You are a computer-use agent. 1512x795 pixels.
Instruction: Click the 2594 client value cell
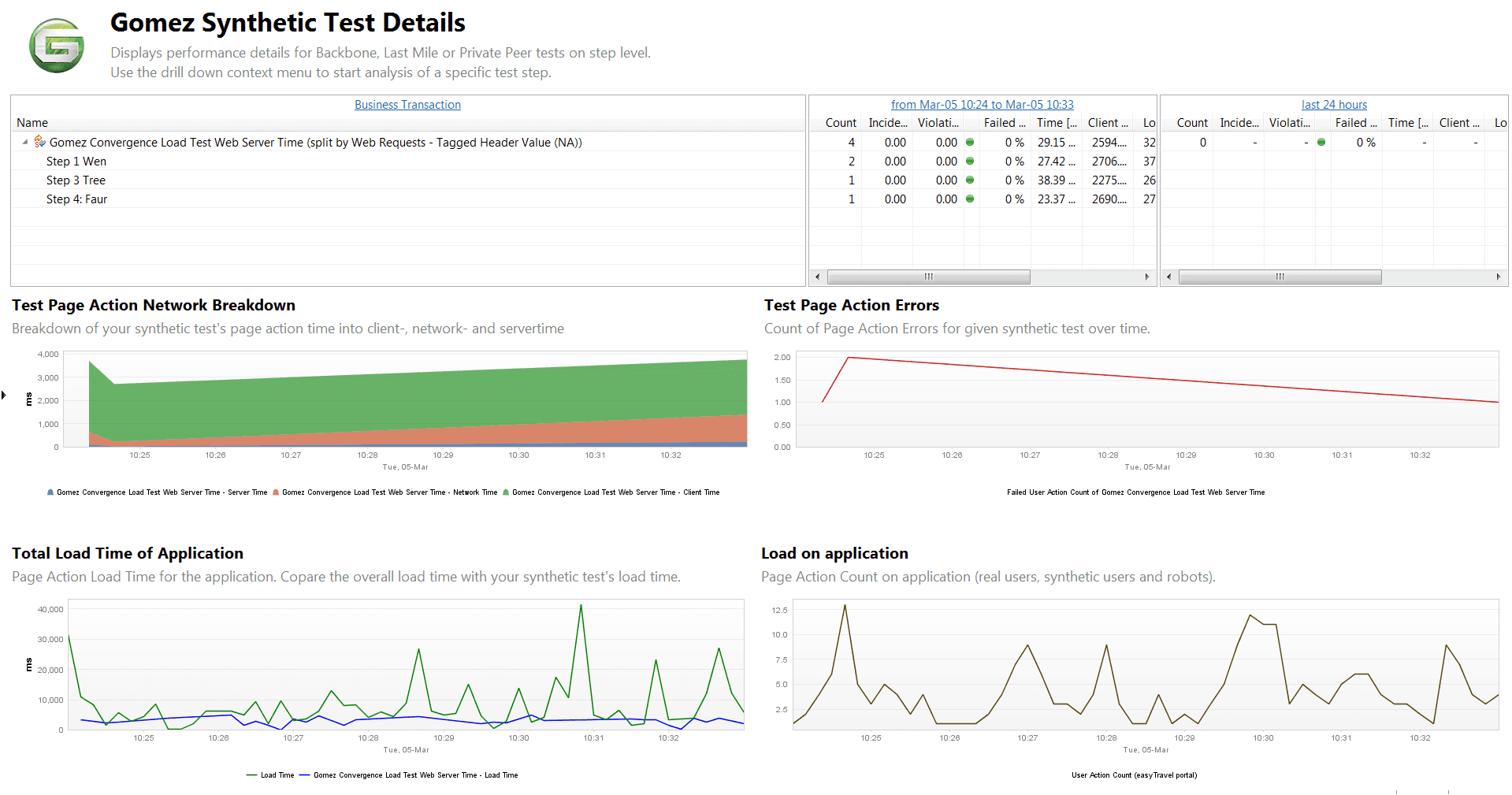[x=1109, y=142]
